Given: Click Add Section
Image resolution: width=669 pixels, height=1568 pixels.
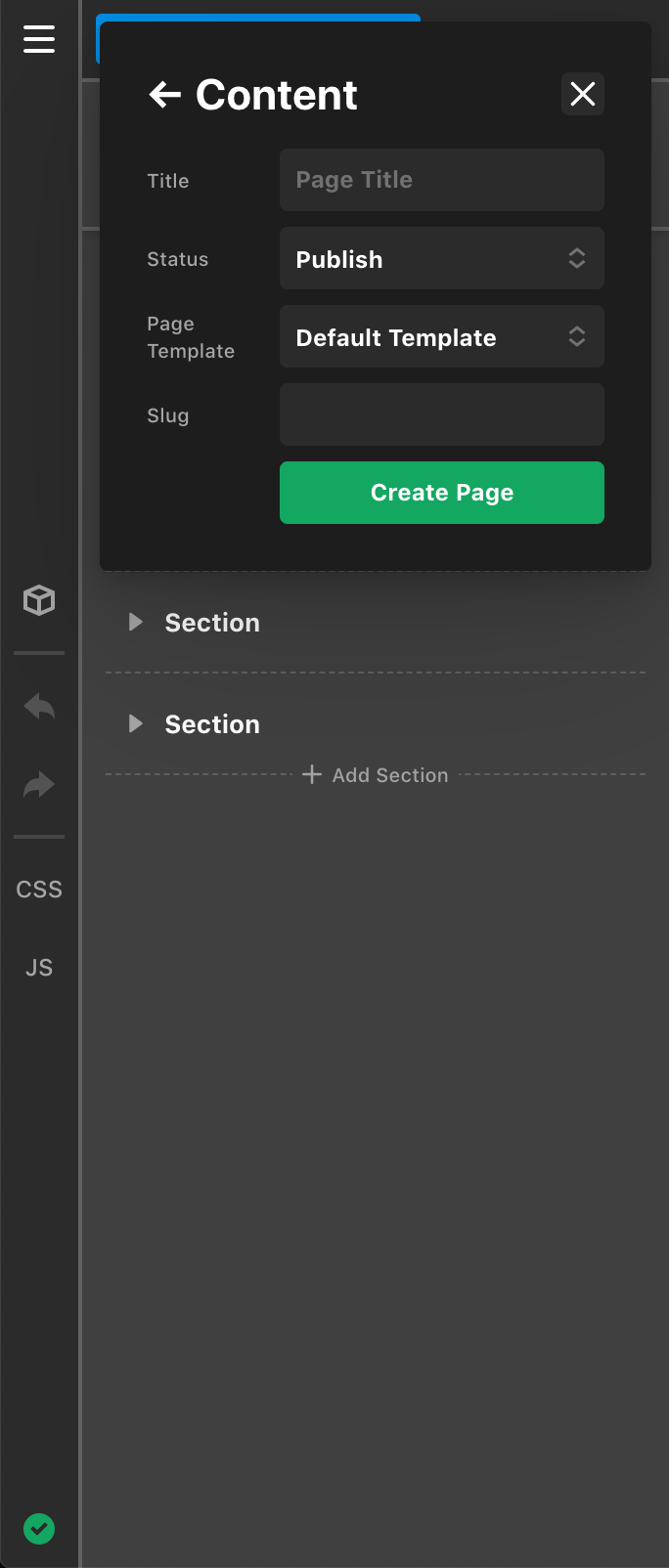Looking at the screenshot, I should click(376, 775).
